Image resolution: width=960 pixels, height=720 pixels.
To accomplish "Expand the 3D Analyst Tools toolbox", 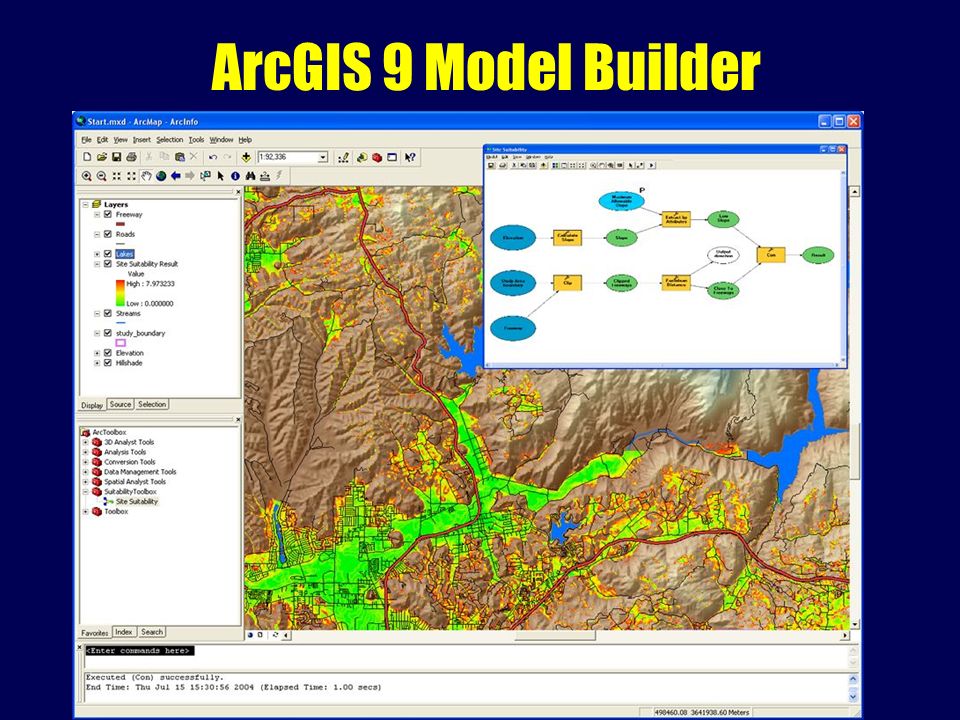I will click(x=86, y=442).
